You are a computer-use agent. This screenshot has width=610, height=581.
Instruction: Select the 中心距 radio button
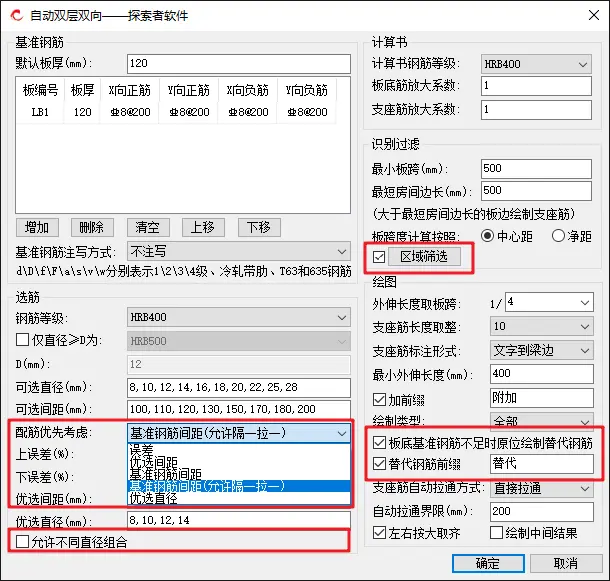click(x=487, y=236)
